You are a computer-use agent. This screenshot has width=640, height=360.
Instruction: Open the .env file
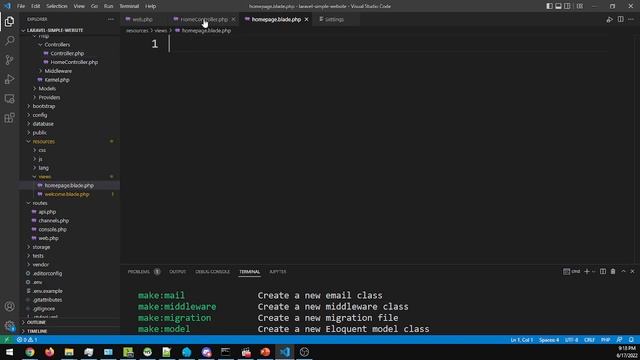(x=37, y=282)
